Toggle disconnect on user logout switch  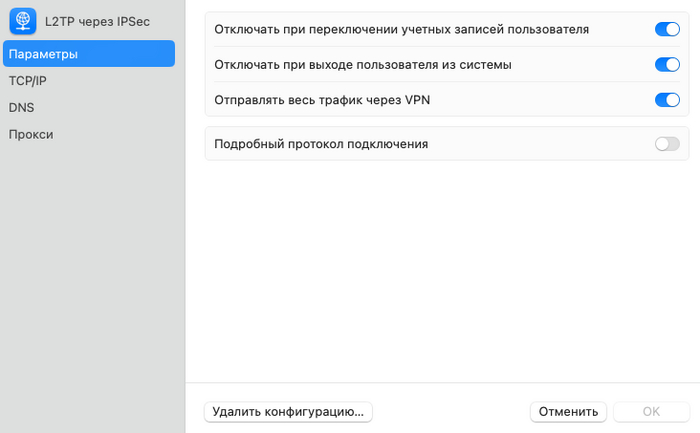666,65
